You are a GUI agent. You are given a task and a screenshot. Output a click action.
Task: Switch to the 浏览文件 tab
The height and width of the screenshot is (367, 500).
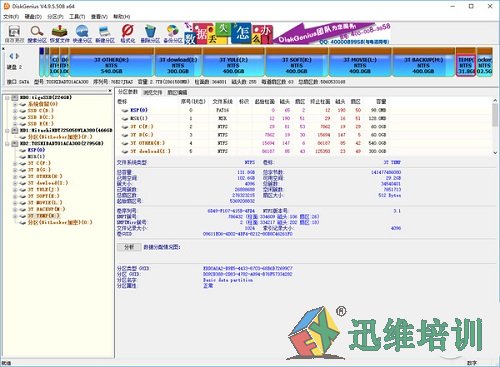(152, 92)
